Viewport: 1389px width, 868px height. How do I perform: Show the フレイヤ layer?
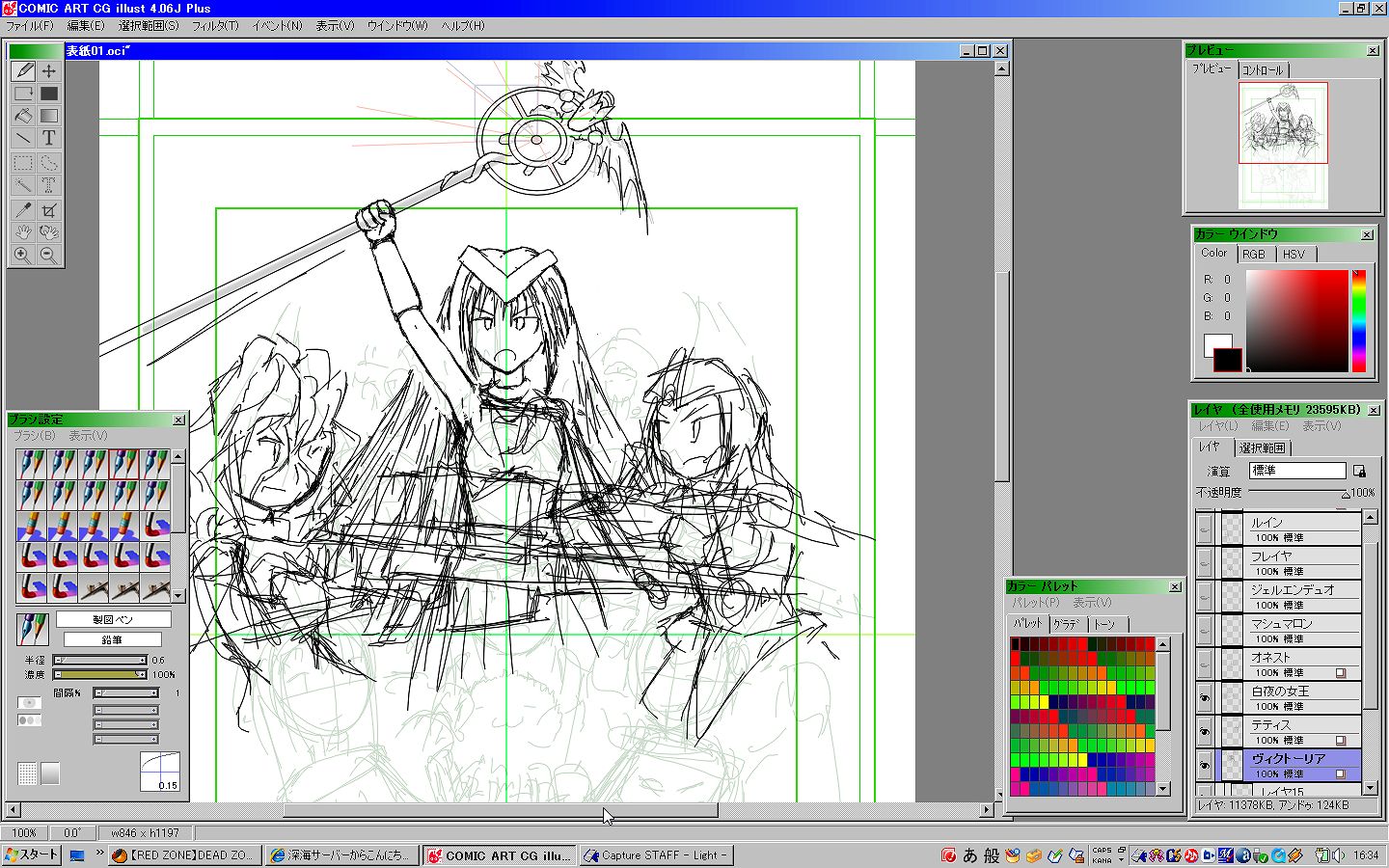click(x=1205, y=563)
